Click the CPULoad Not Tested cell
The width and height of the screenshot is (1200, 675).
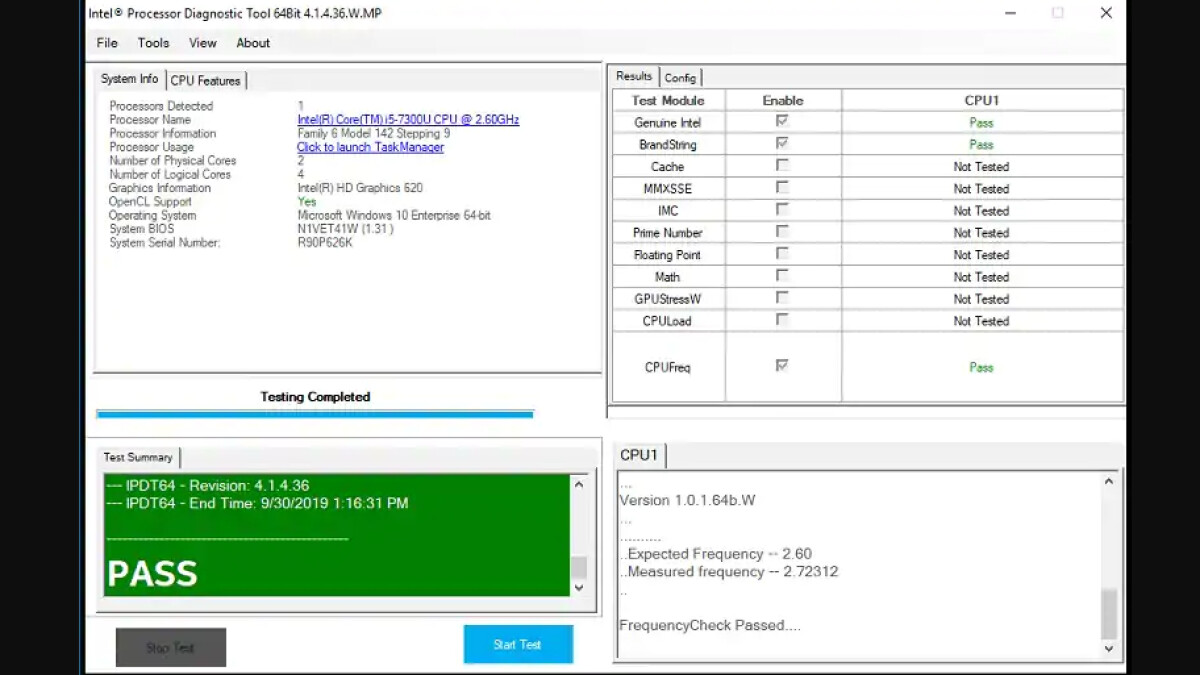pos(982,321)
